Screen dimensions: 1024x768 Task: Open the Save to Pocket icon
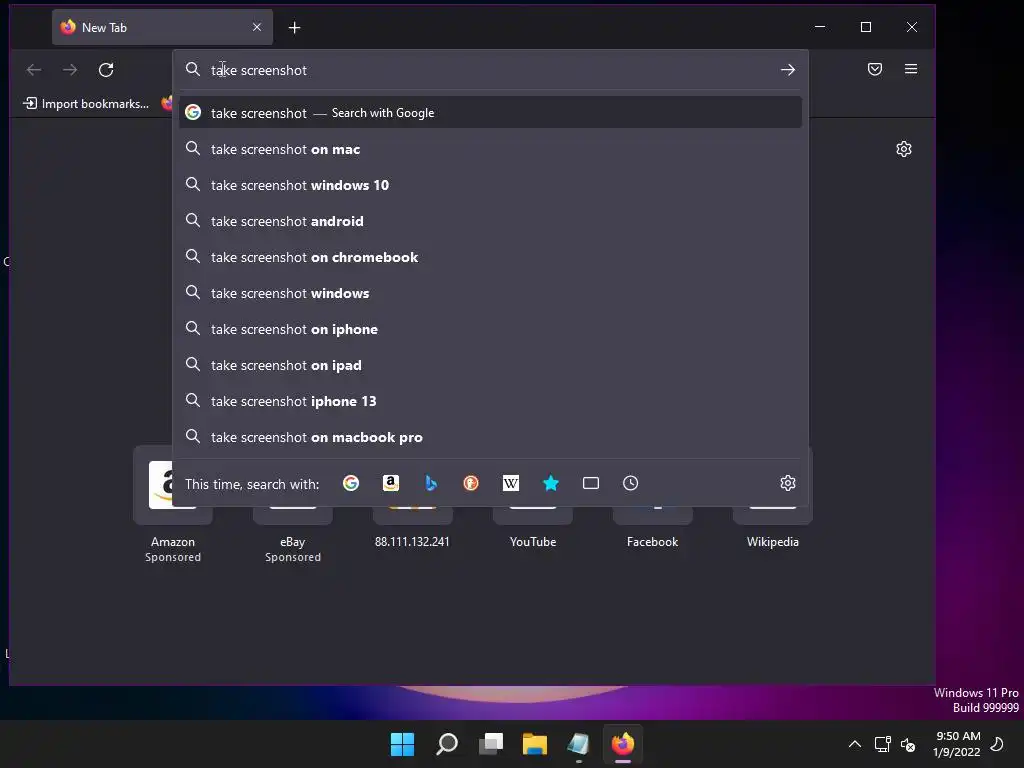(x=874, y=69)
